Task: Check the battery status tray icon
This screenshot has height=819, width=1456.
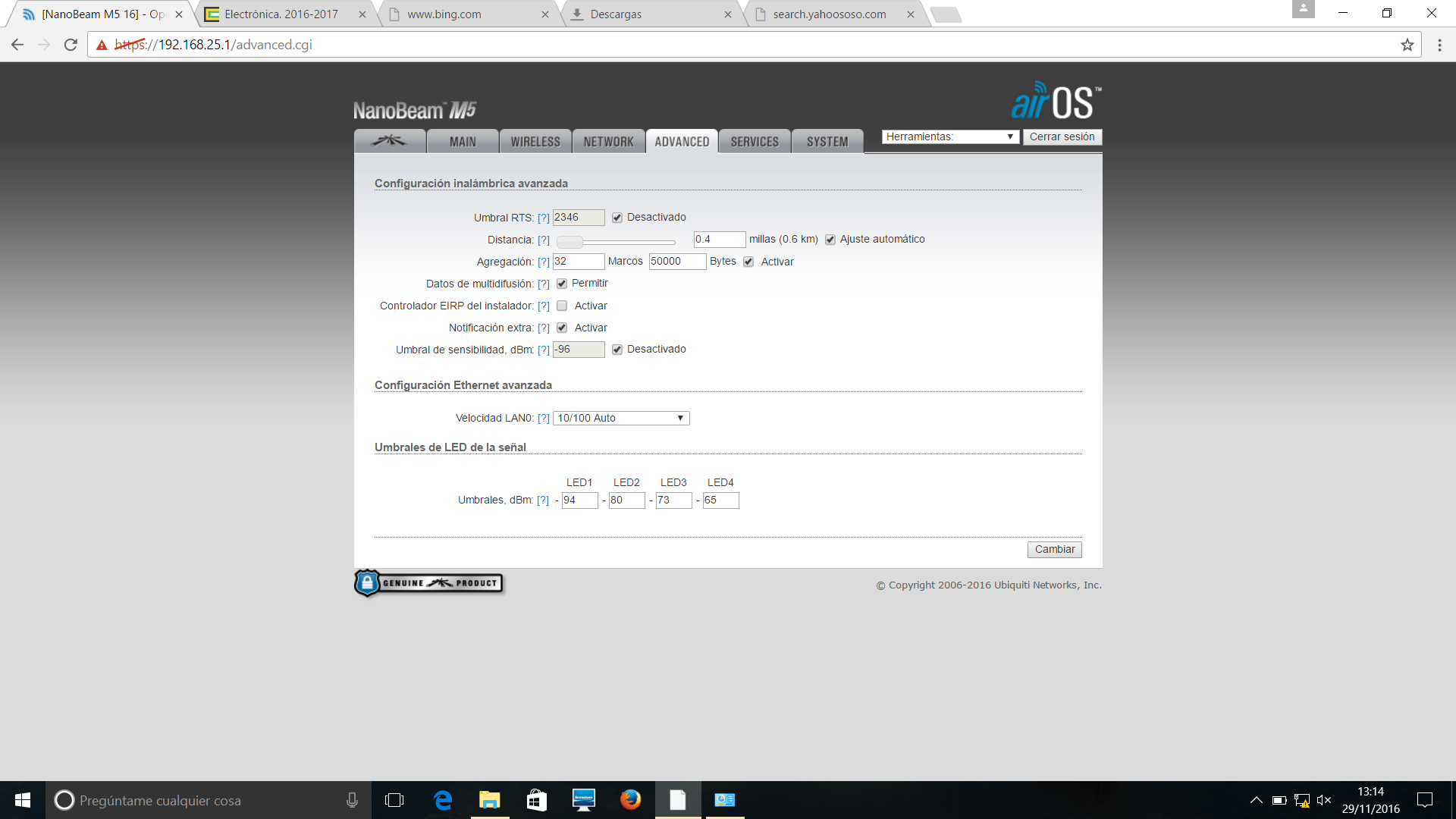Action: pos(1279,800)
